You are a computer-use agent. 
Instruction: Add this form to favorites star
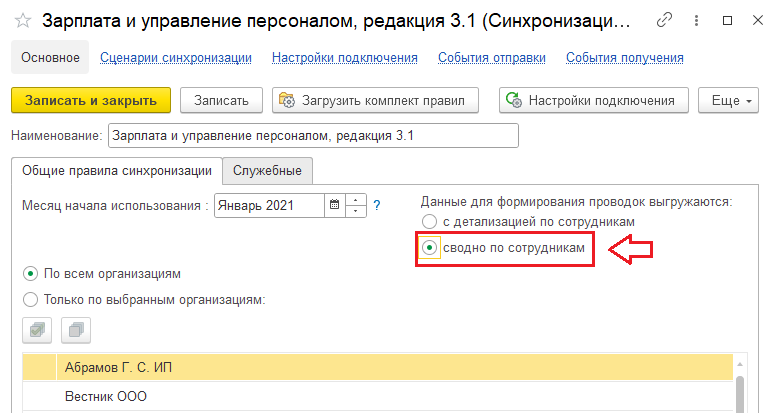[23, 21]
